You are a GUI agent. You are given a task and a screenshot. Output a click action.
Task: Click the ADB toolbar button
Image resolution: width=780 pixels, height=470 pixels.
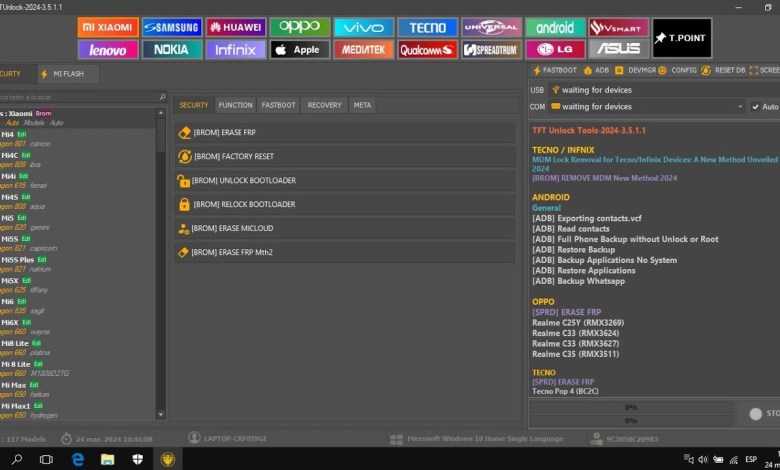coord(596,70)
